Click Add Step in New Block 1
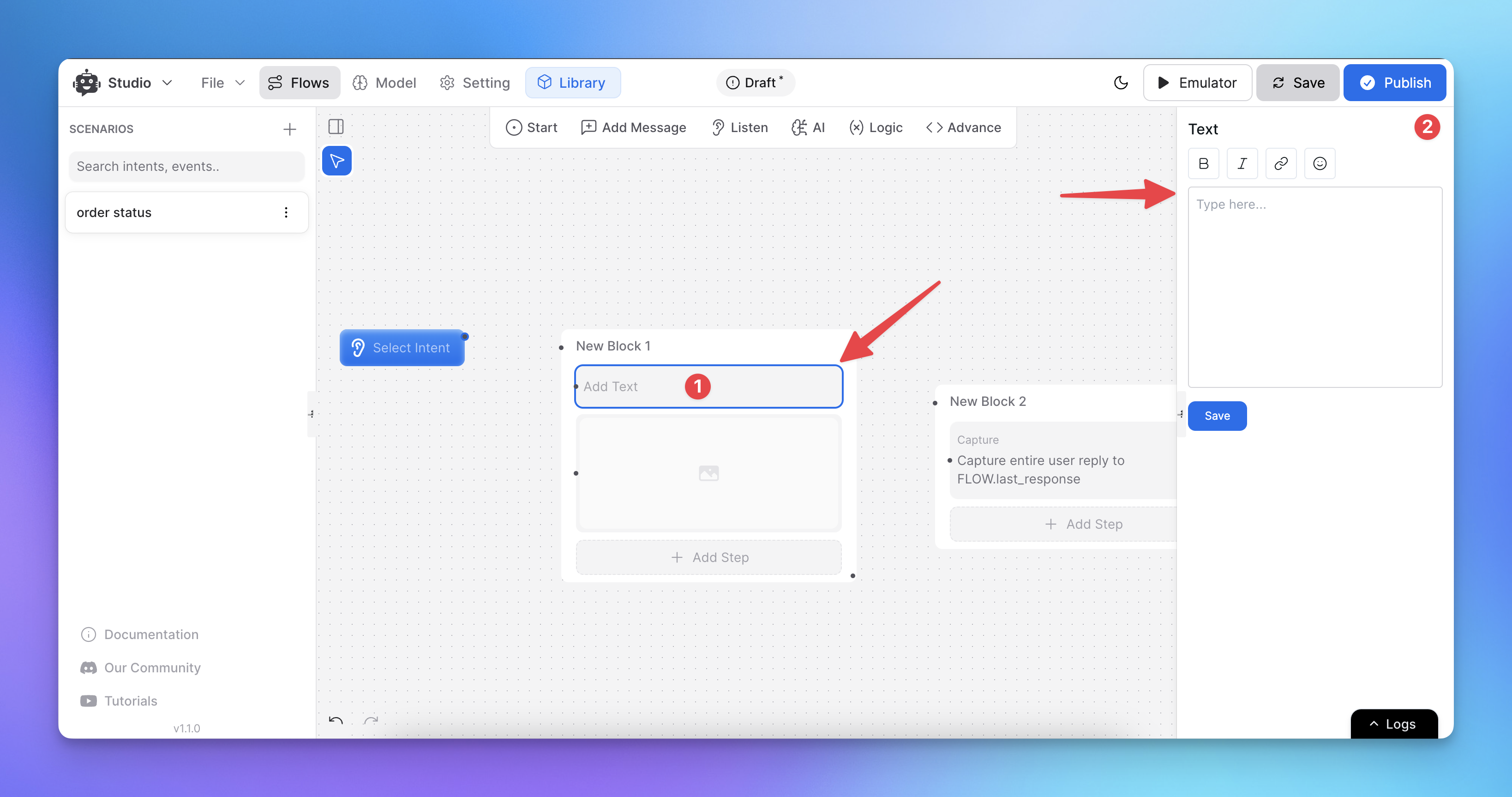 [708, 557]
